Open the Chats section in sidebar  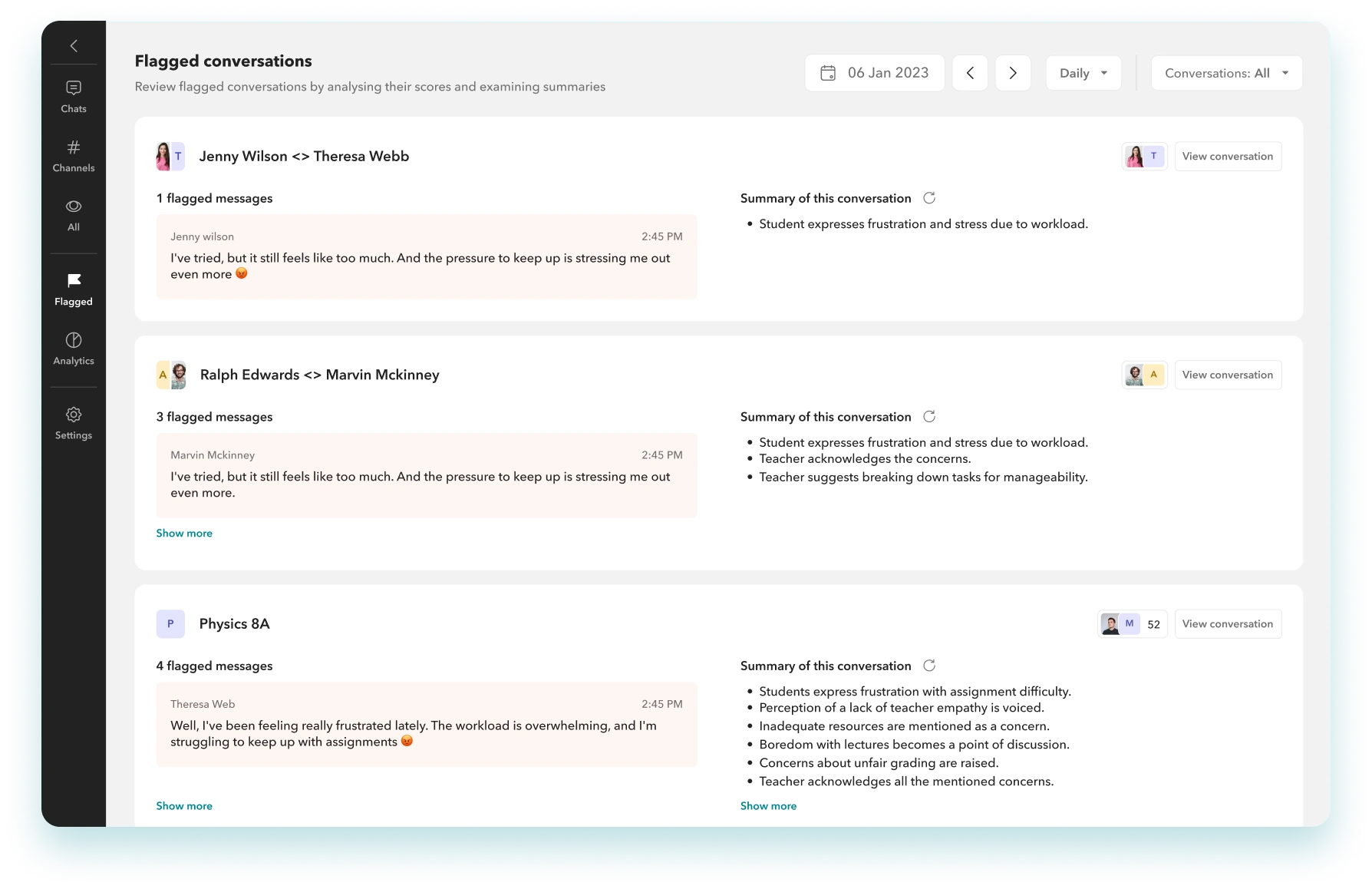(74, 97)
